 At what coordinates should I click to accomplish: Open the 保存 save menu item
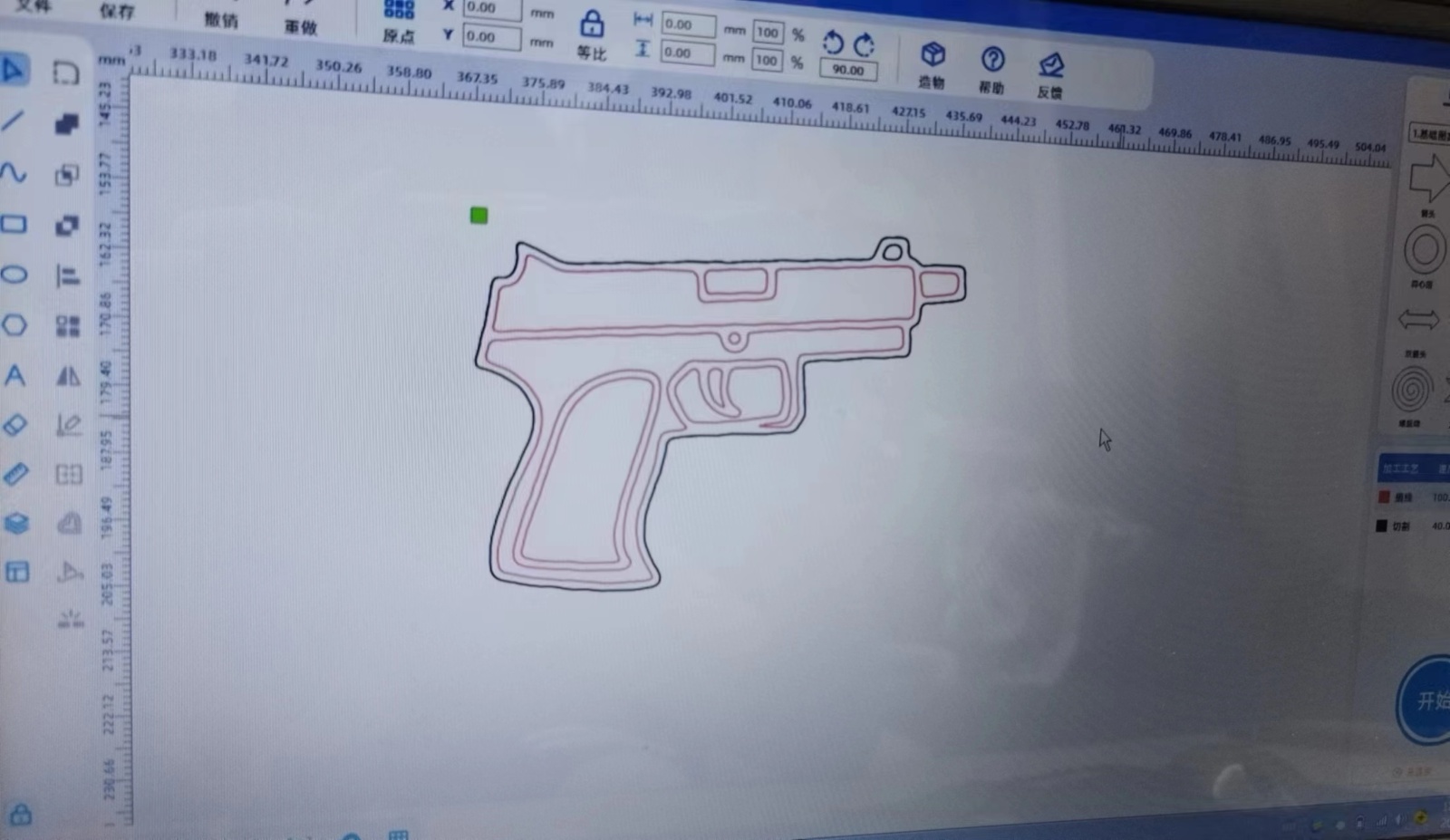117,12
